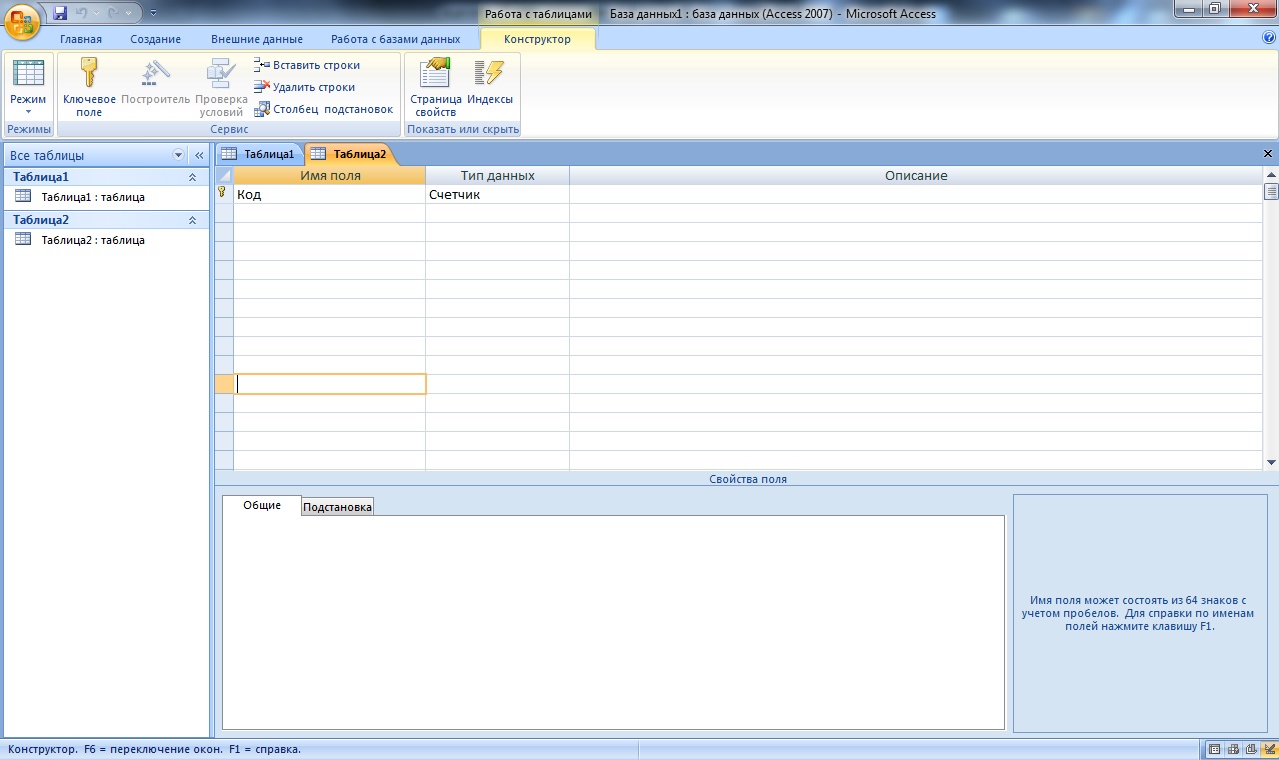
Task: Click the Описание cell in Код row
Action: coord(916,194)
